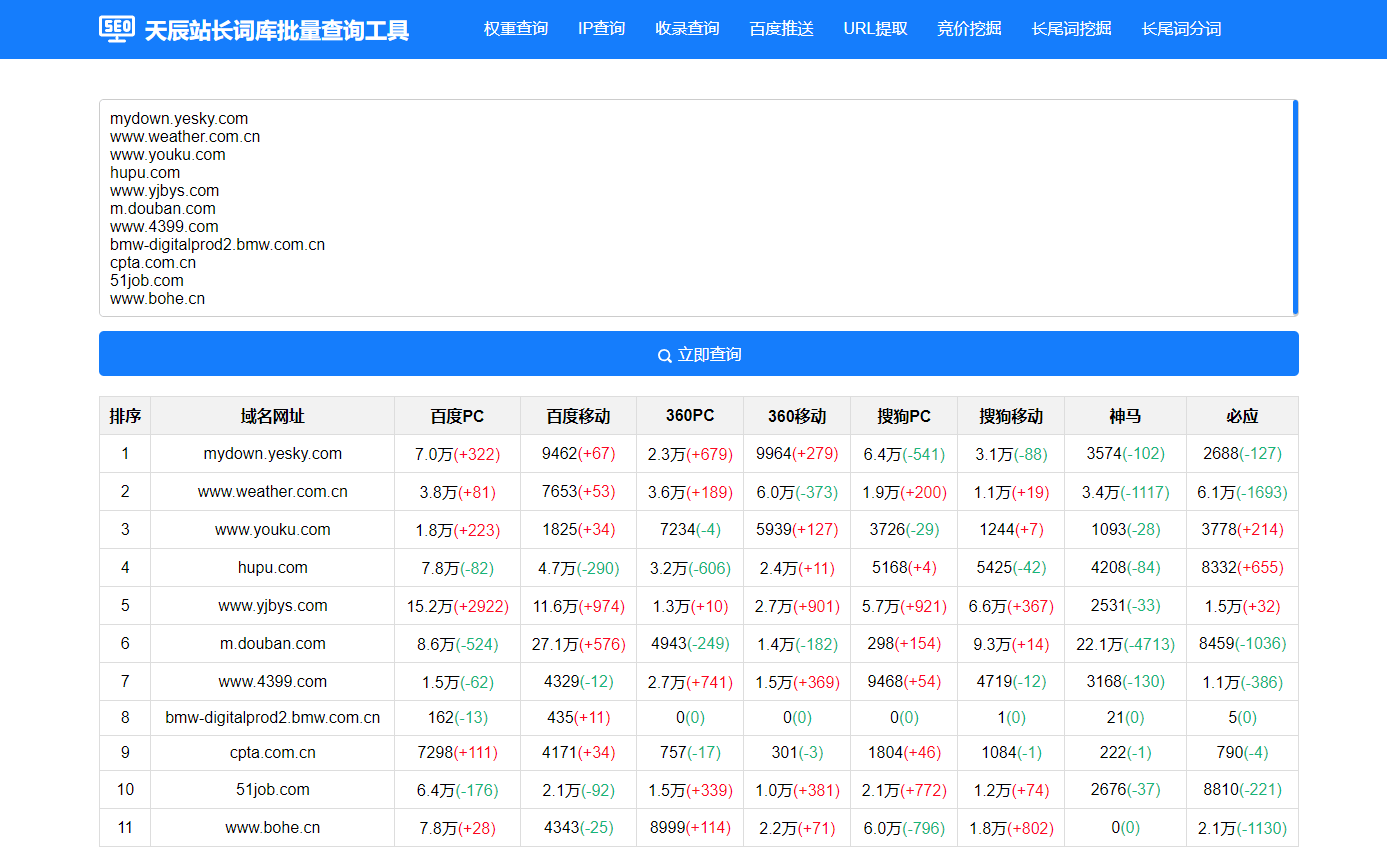
Task: Click 51job.com in the results table
Action: point(273,790)
